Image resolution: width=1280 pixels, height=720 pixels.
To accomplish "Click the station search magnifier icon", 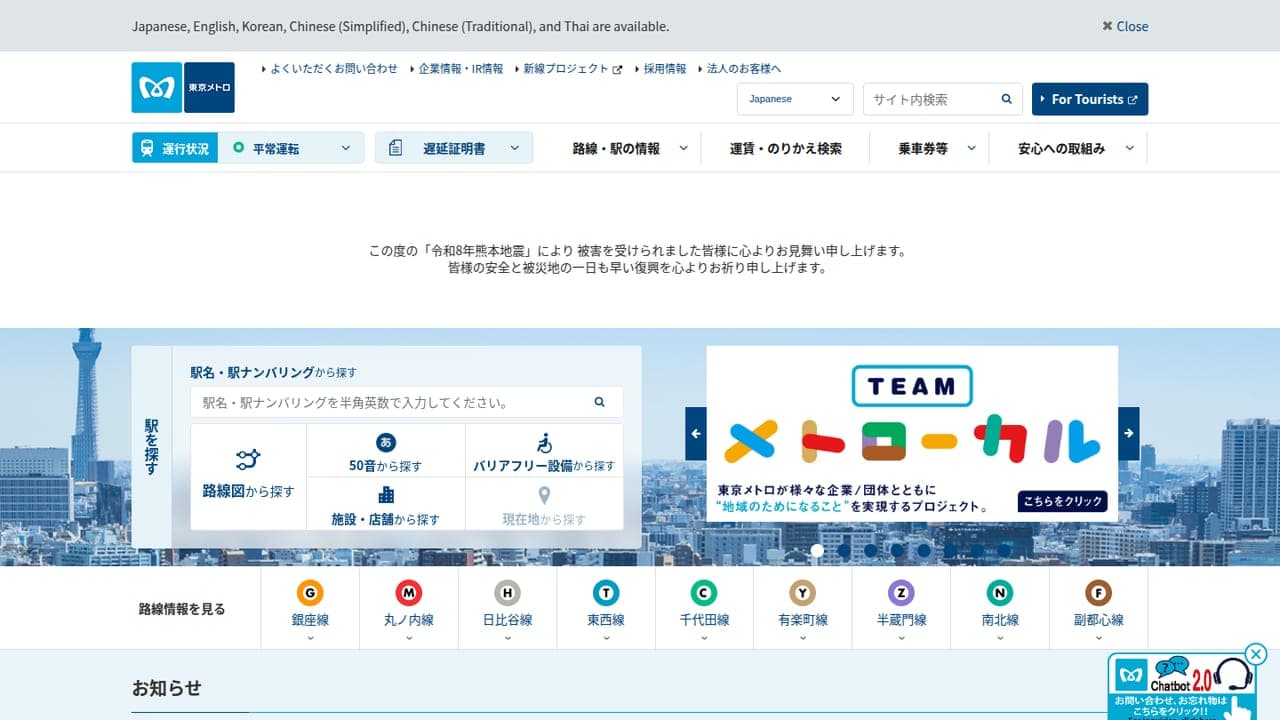I will [600, 402].
